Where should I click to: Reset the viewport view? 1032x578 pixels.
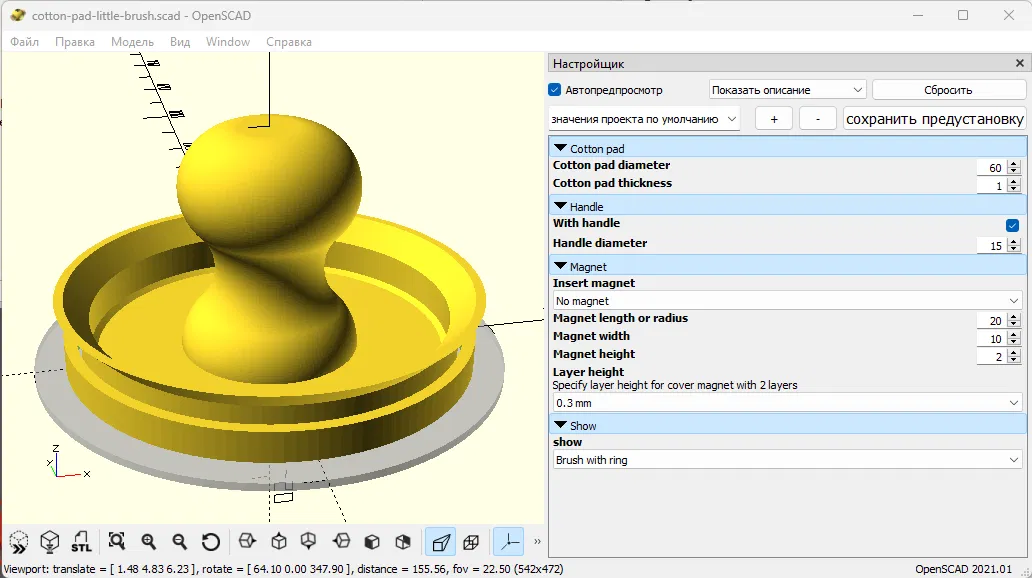(x=211, y=542)
